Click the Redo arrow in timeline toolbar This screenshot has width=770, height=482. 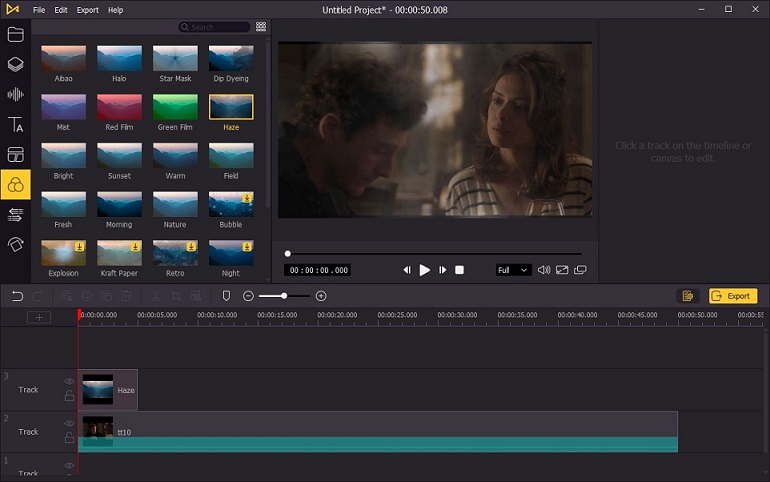[38, 296]
